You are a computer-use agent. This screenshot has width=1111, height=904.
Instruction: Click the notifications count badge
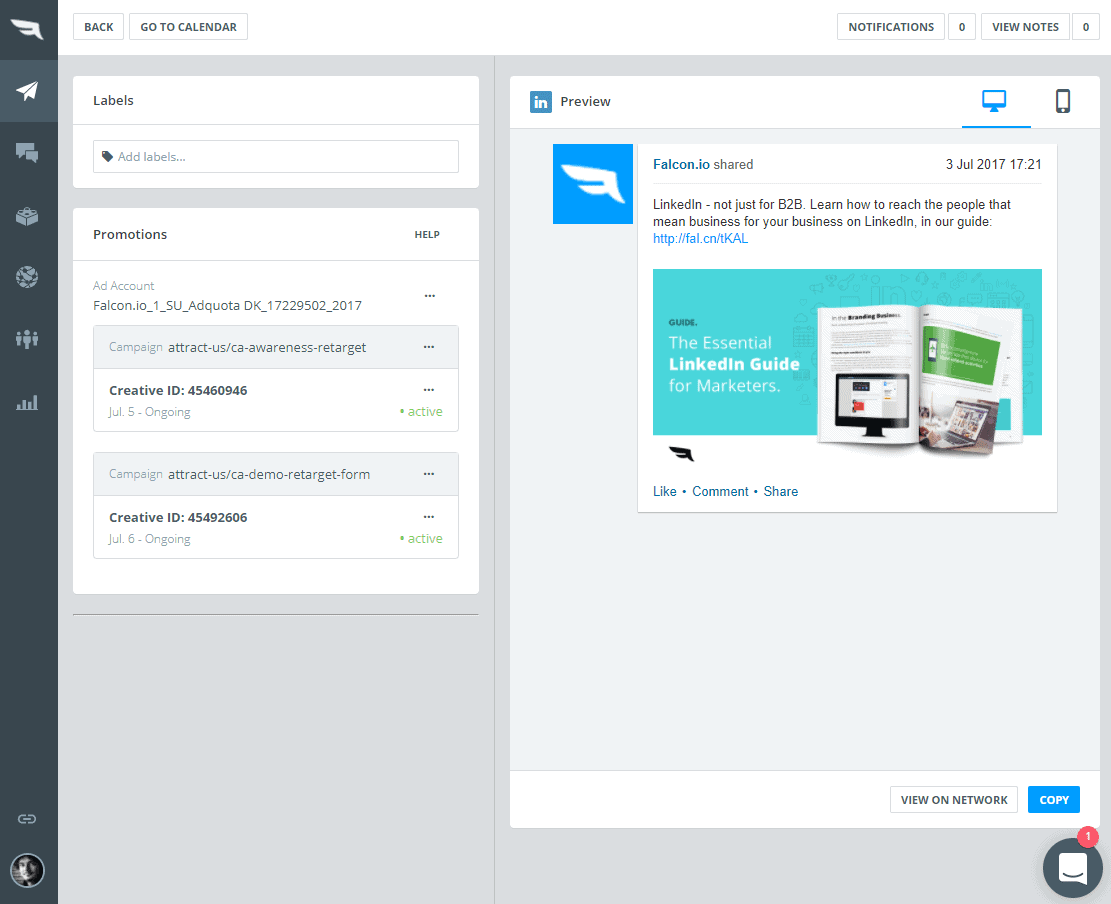tap(961, 27)
